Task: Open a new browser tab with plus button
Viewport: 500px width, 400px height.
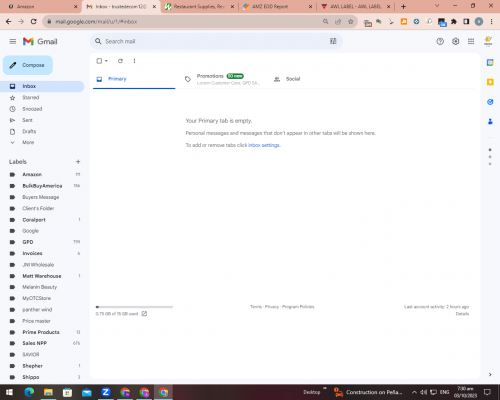Action: [x=403, y=7]
